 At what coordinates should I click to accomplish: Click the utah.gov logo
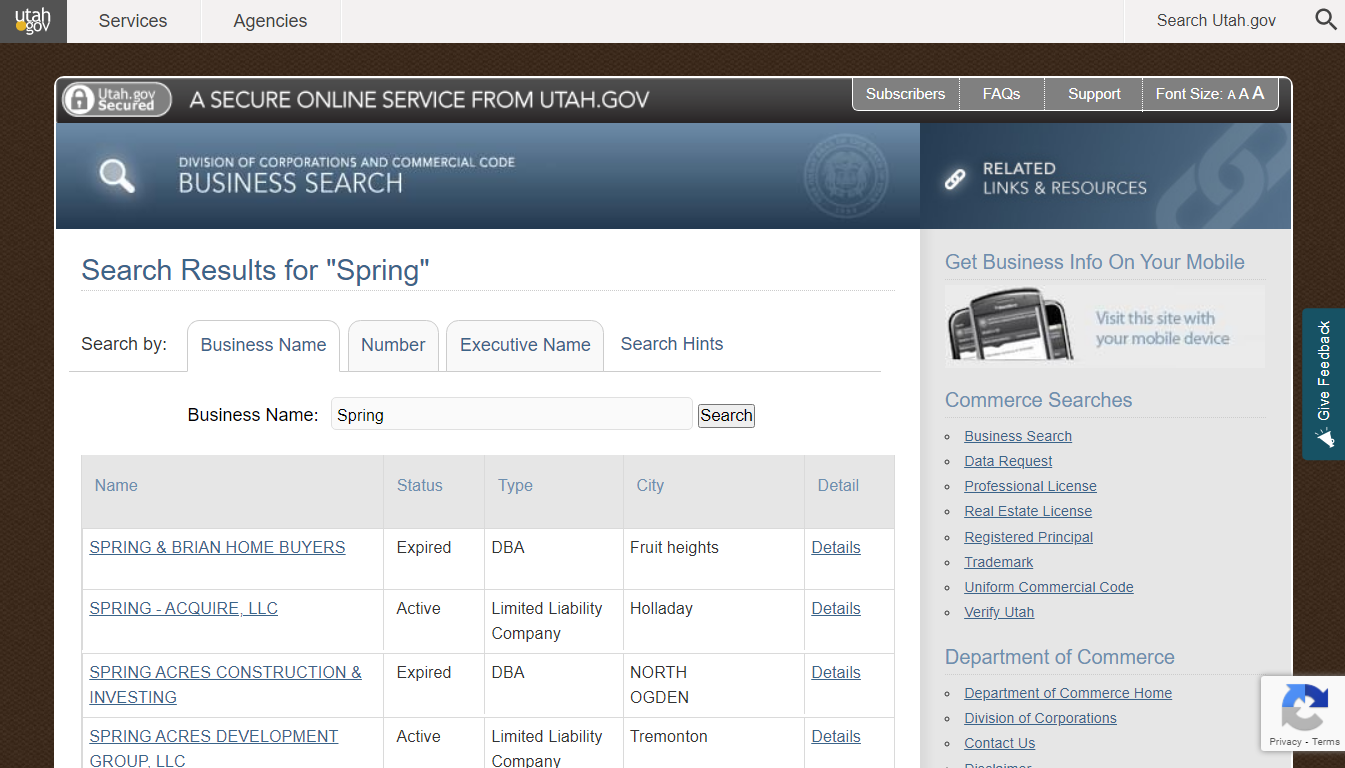(x=33, y=21)
